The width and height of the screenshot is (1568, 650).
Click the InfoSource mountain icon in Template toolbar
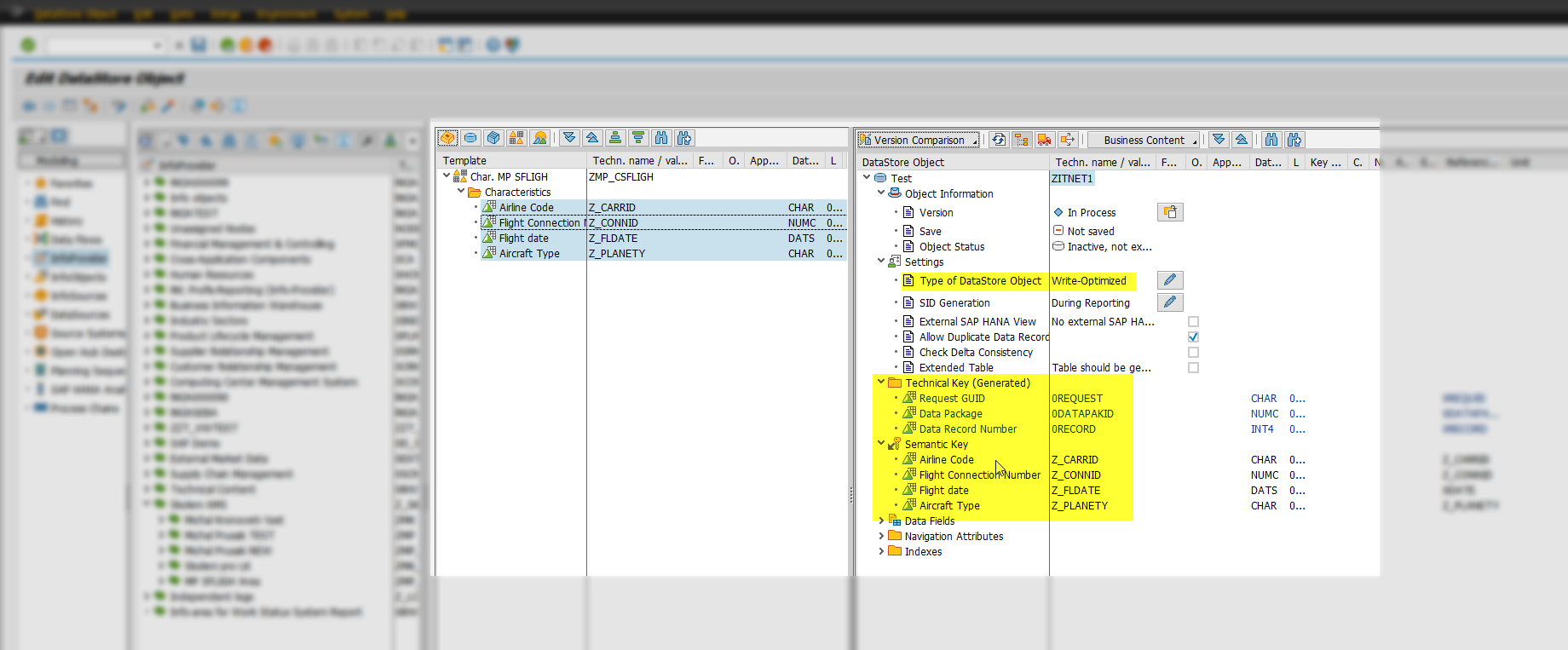click(539, 138)
